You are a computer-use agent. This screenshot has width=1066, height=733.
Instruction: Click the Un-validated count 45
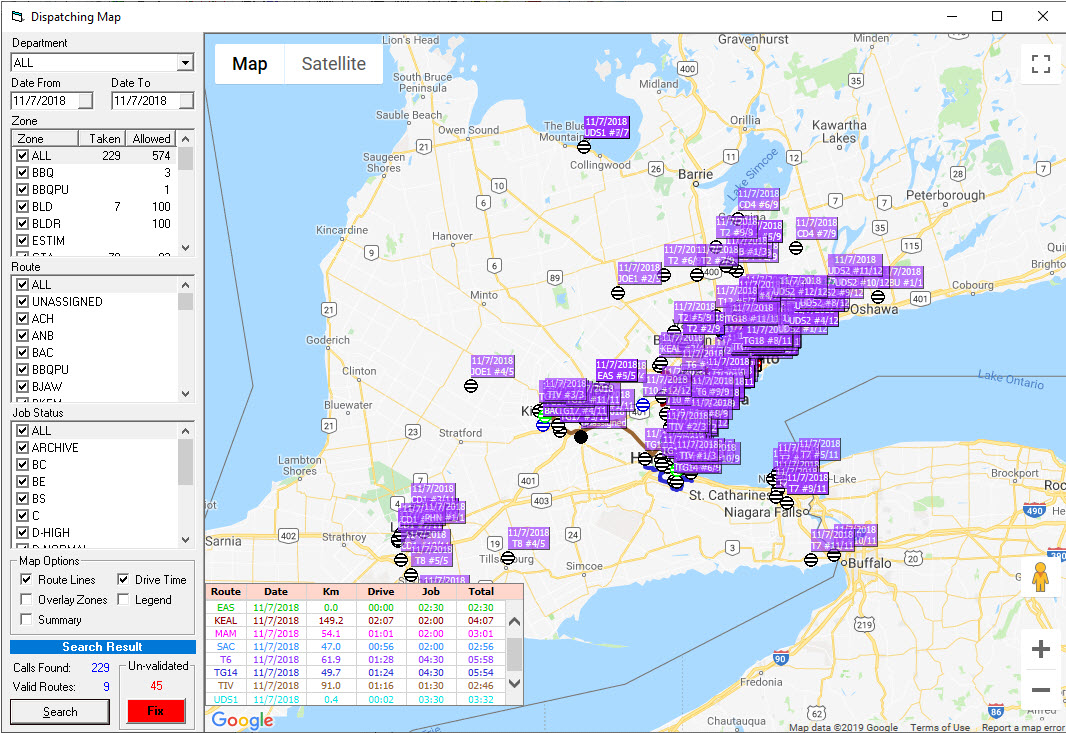coord(156,685)
